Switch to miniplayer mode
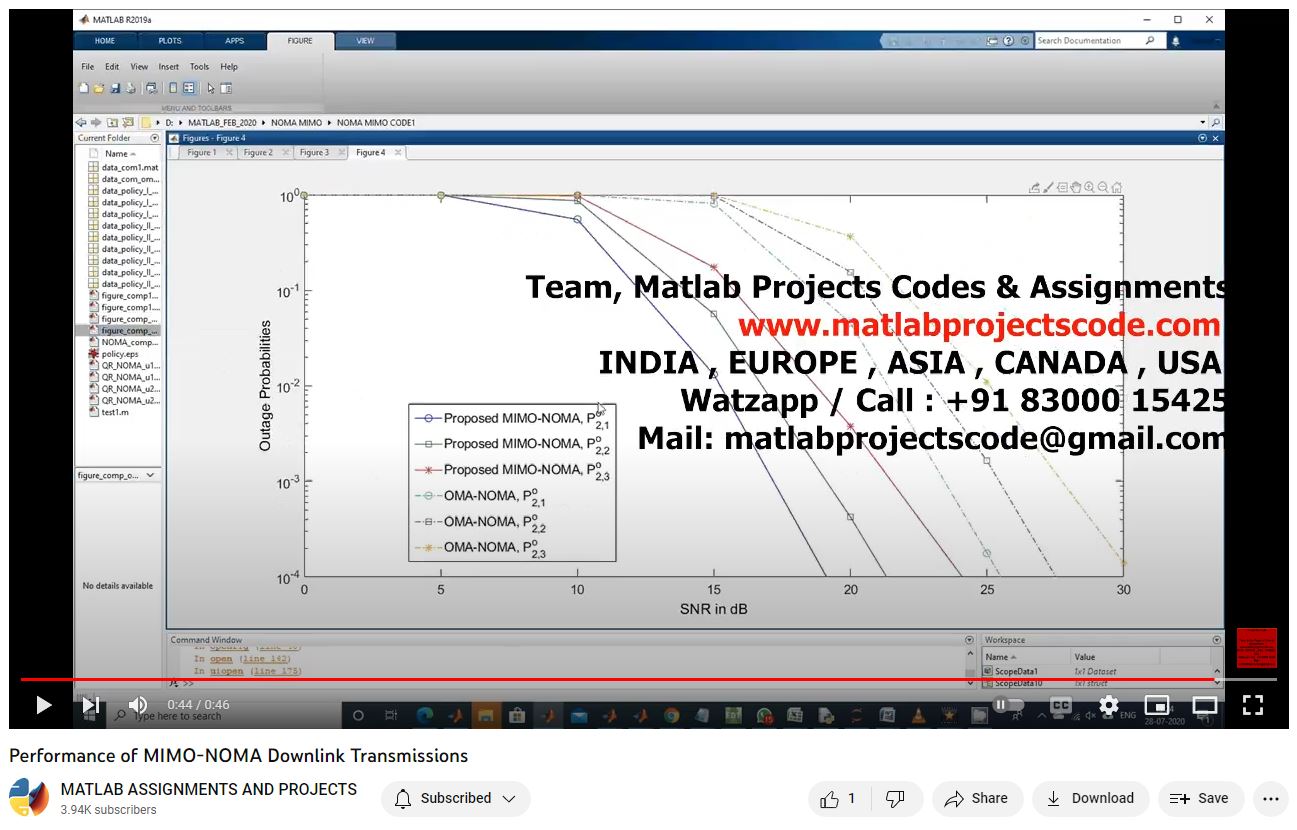Viewport: 1297px width, 830px height. pyautogui.click(x=1156, y=705)
